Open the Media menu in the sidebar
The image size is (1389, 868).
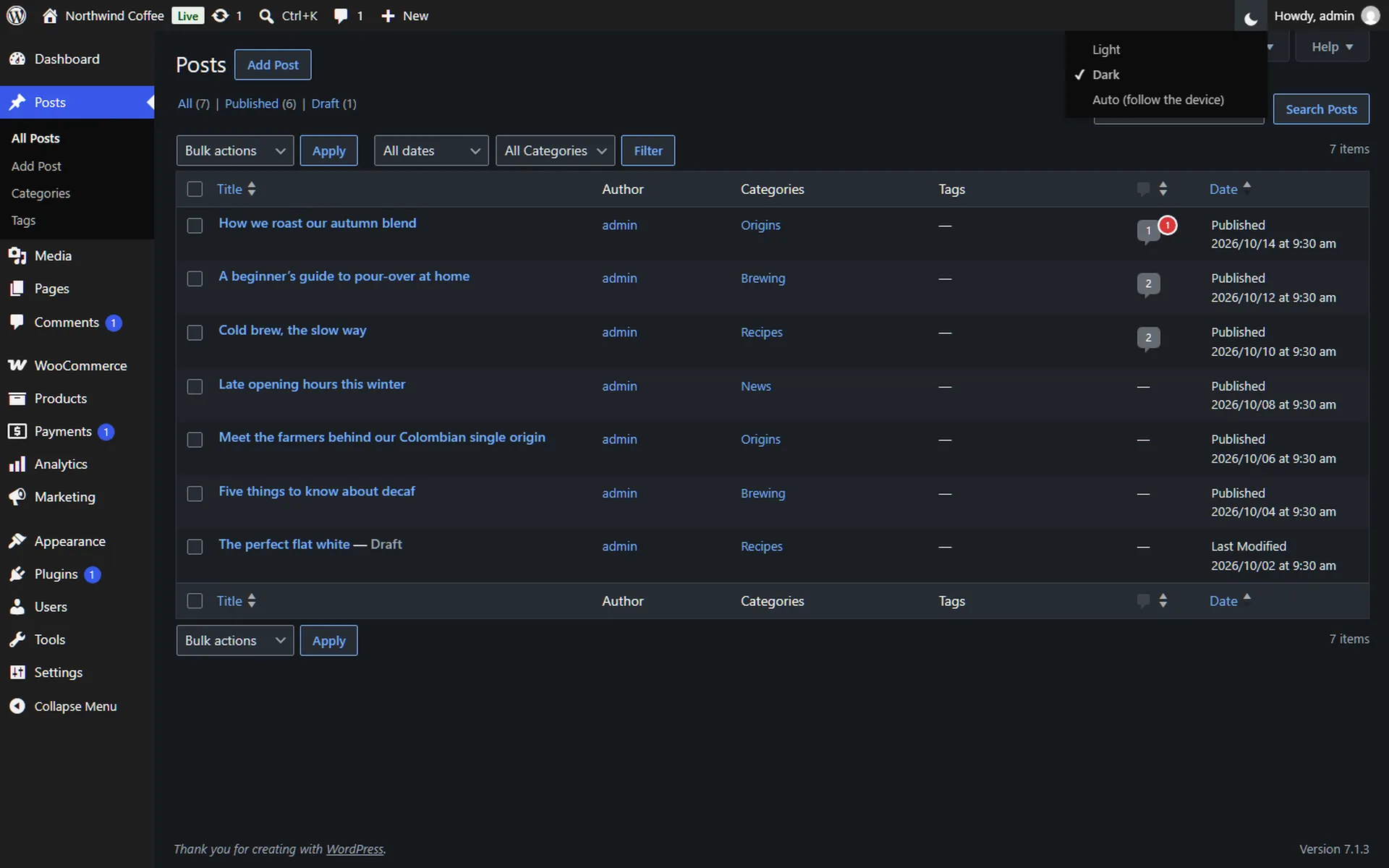click(x=53, y=255)
